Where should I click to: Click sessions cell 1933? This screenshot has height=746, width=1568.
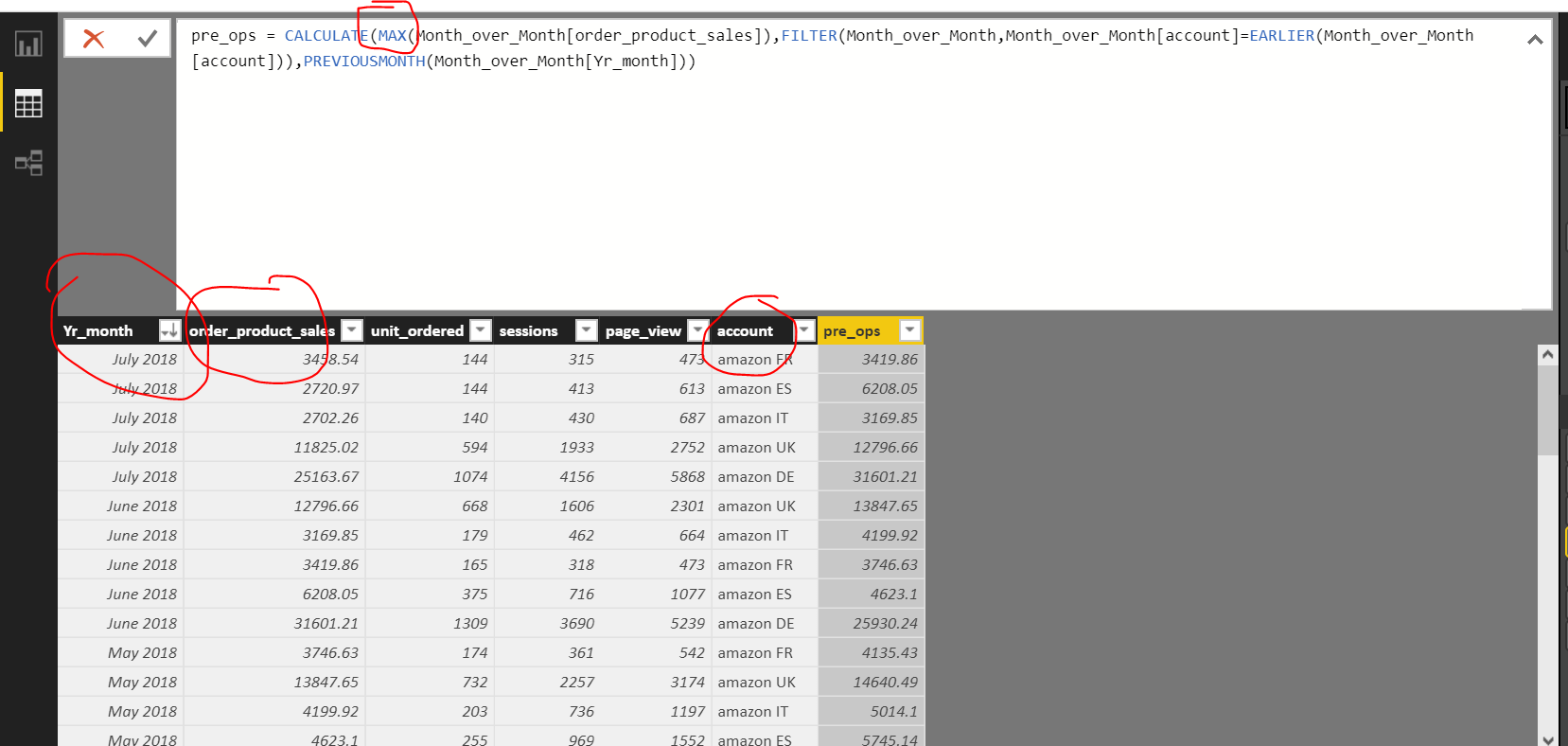547,447
